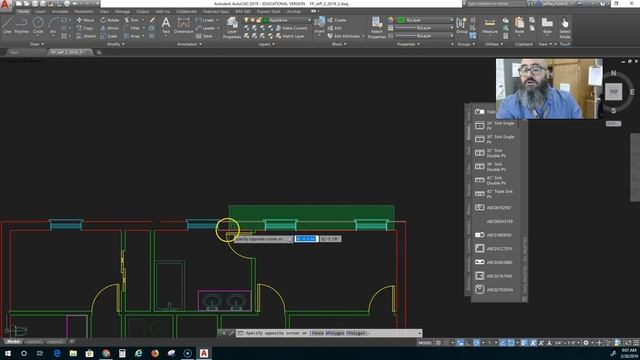Click the TOP face of ViewCube
Screen dimensions: 640x360
tap(613, 92)
